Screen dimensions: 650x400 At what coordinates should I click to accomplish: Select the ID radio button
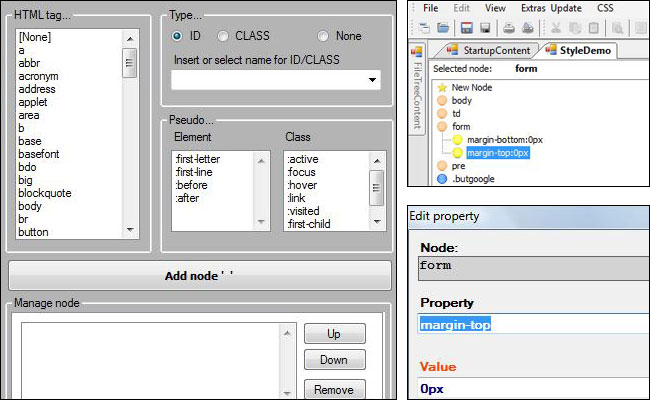(177, 36)
